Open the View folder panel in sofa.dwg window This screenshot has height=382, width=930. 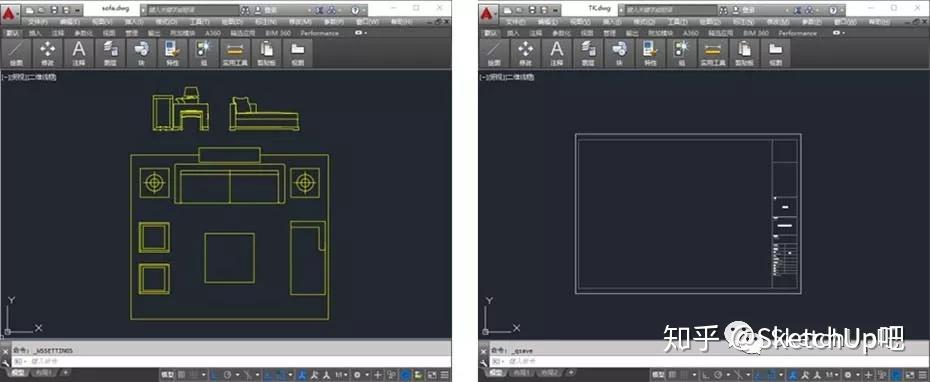297,53
